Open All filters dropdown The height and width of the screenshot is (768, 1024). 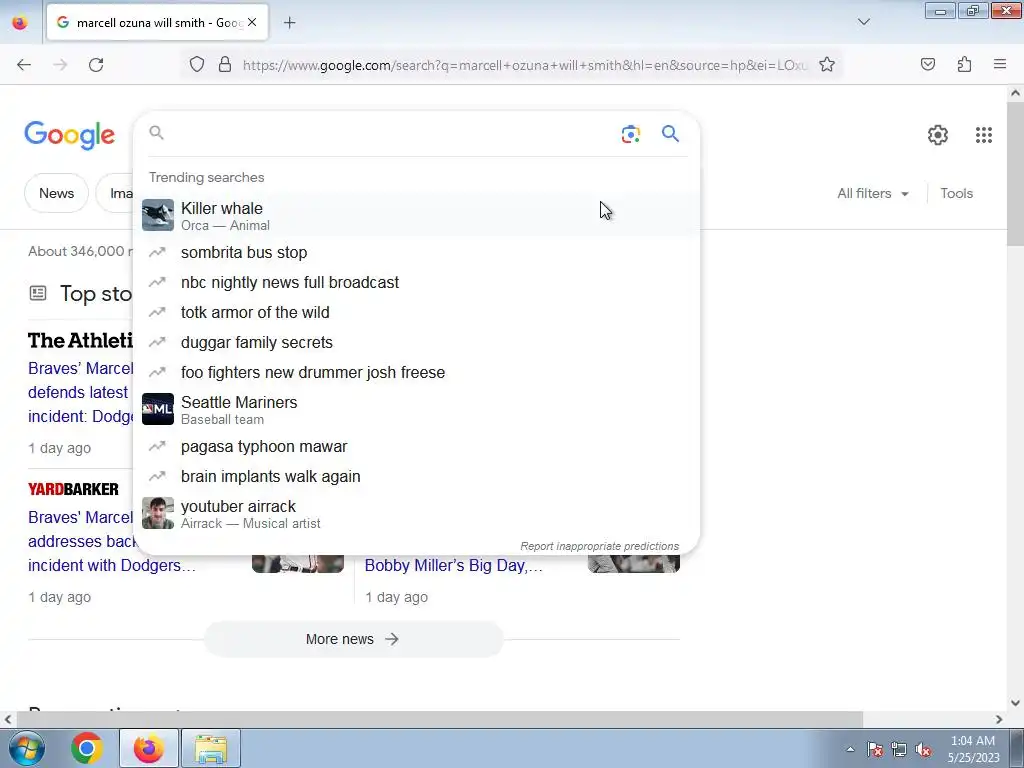pyautogui.click(x=873, y=193)
